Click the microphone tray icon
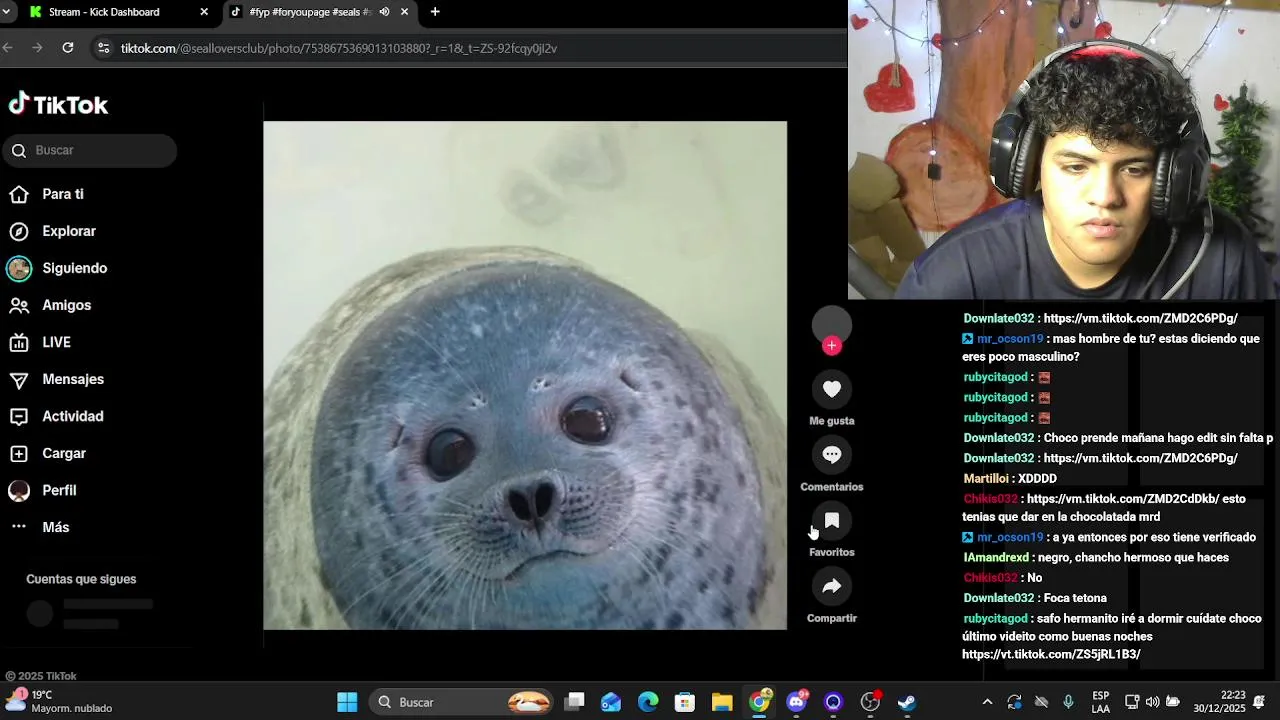 click(x=1068, y=702)
